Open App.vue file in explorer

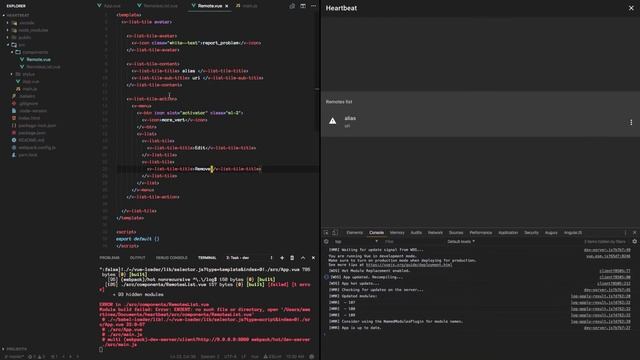(31, 82)
